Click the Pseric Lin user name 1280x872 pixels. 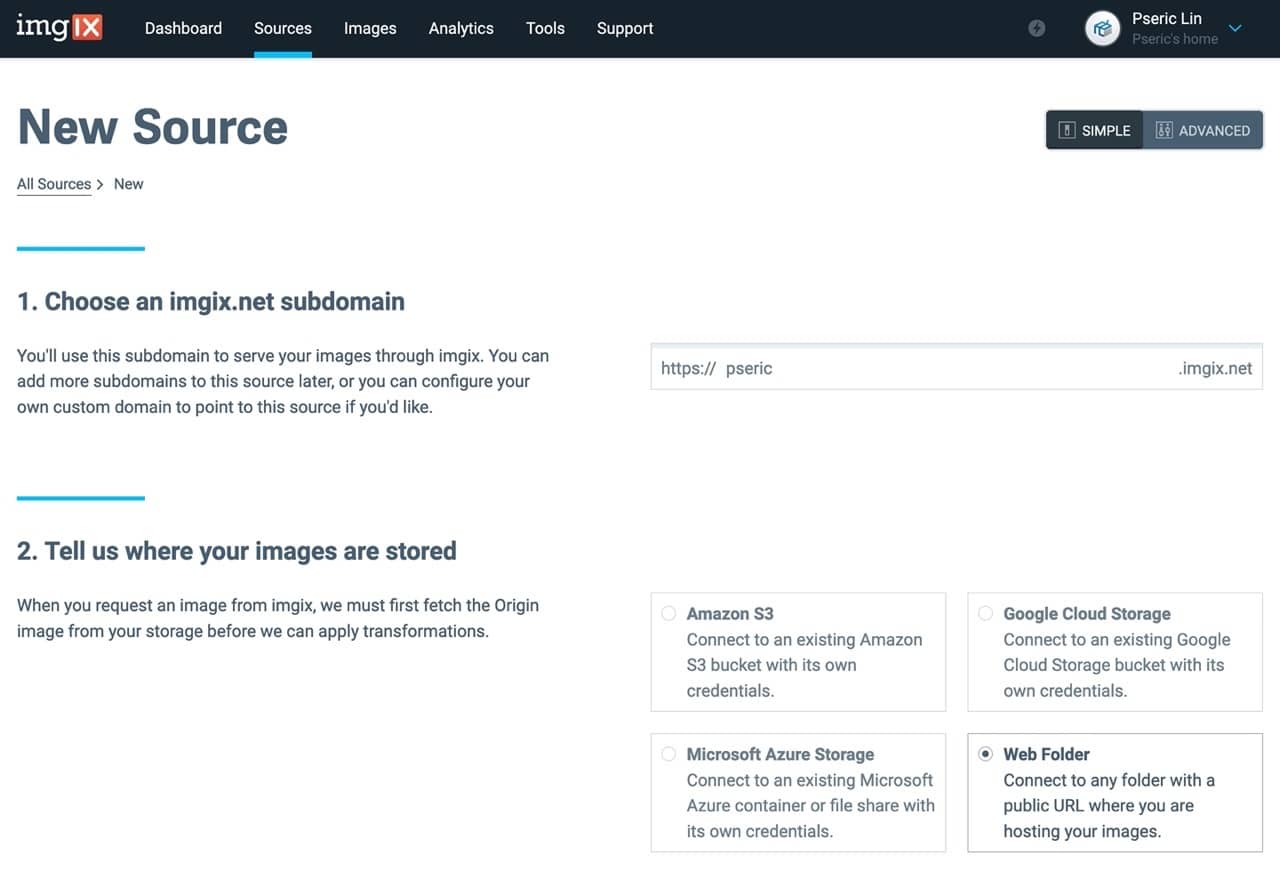[1167, 18]
